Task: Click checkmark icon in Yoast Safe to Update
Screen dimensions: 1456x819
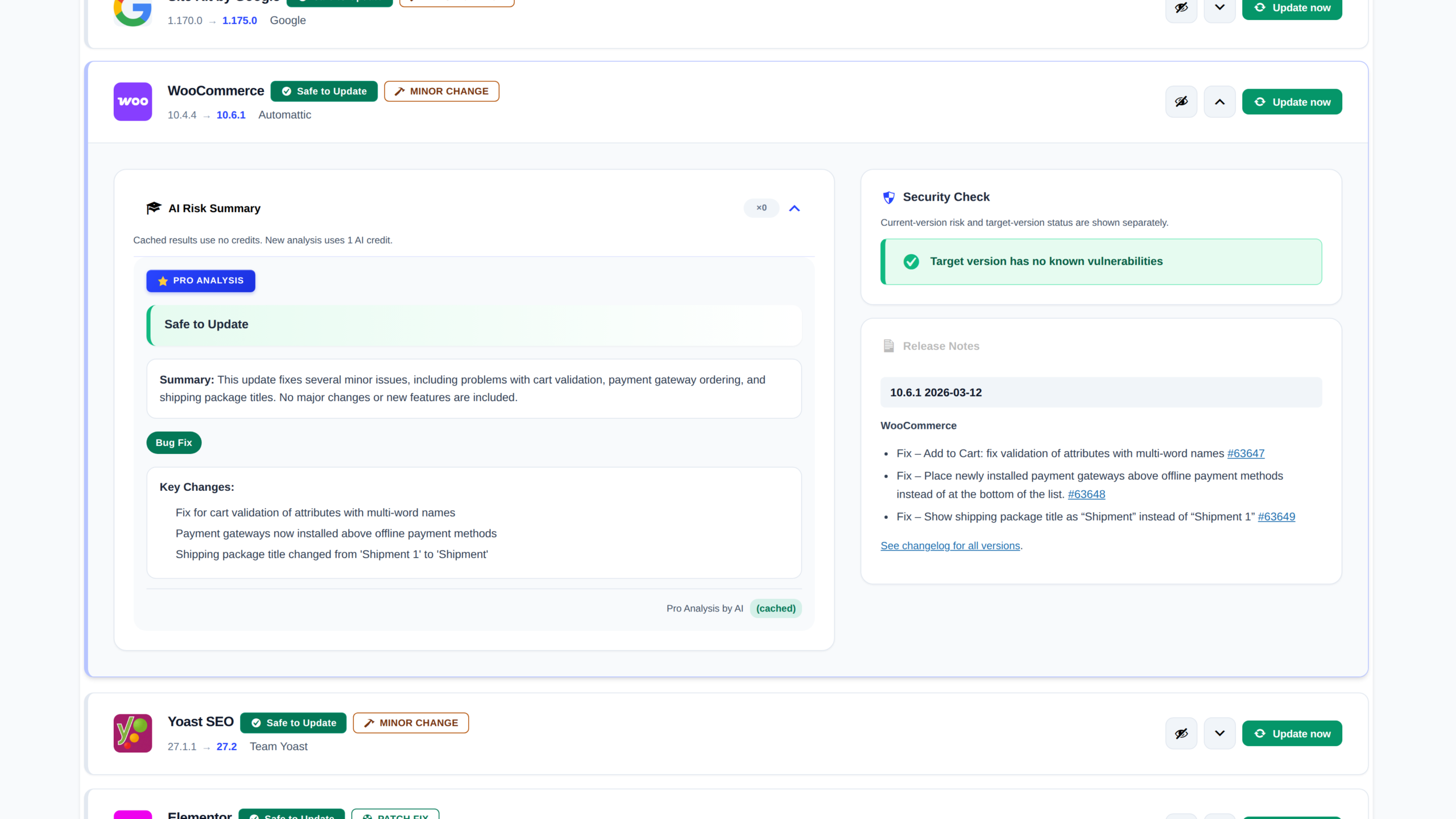Action: (x=256, y=723)
